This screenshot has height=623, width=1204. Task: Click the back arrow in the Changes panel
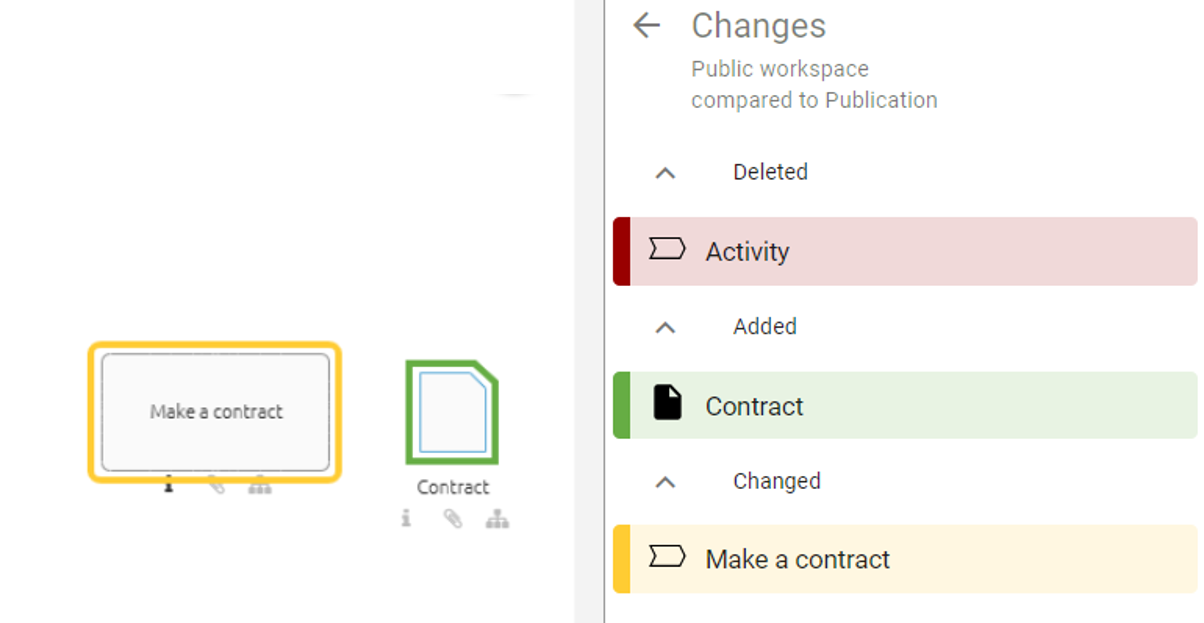pyautogui.click(x=647, y=26)
